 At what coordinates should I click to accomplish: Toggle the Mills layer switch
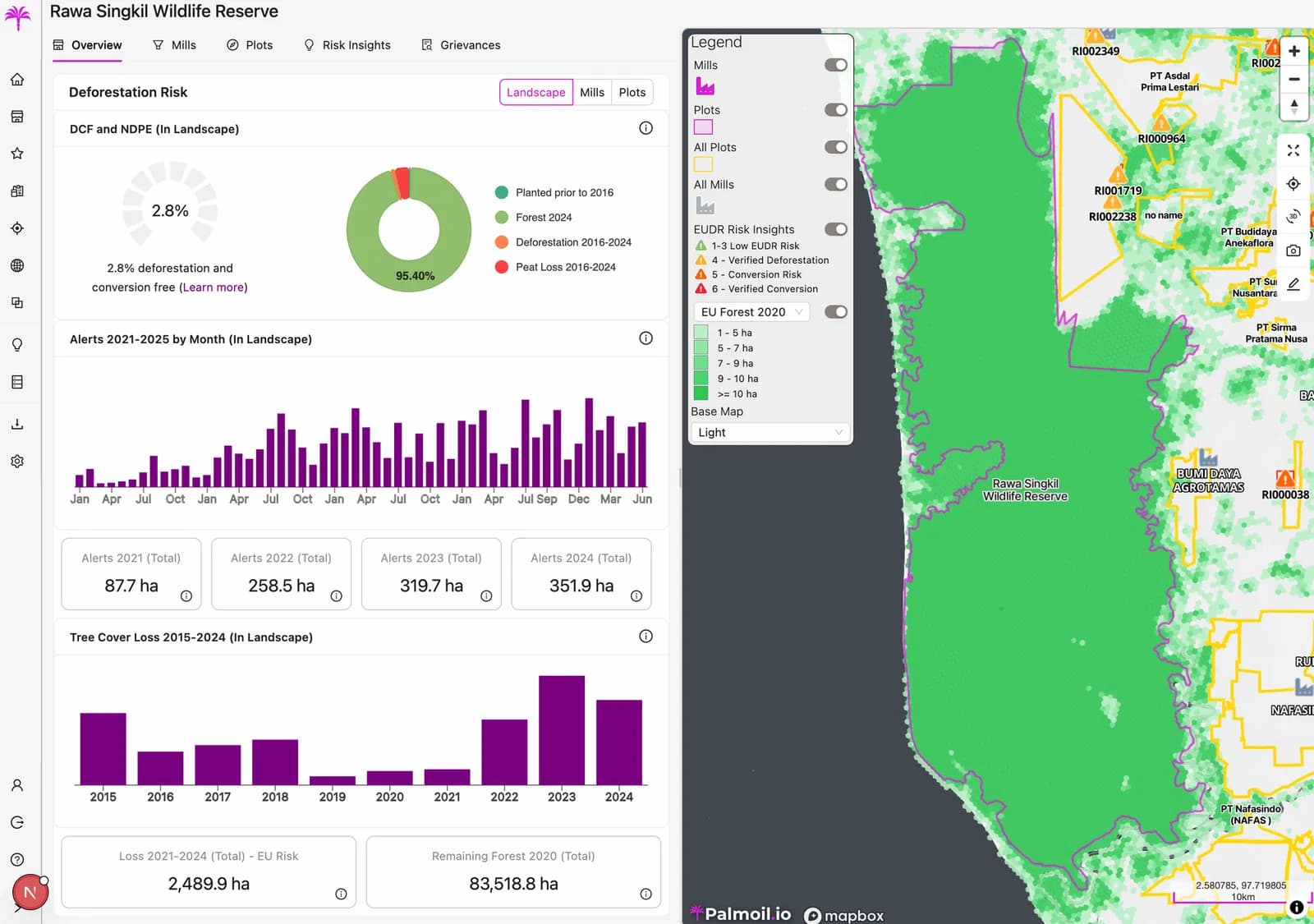pyautogui.click(x=835, y=65)
